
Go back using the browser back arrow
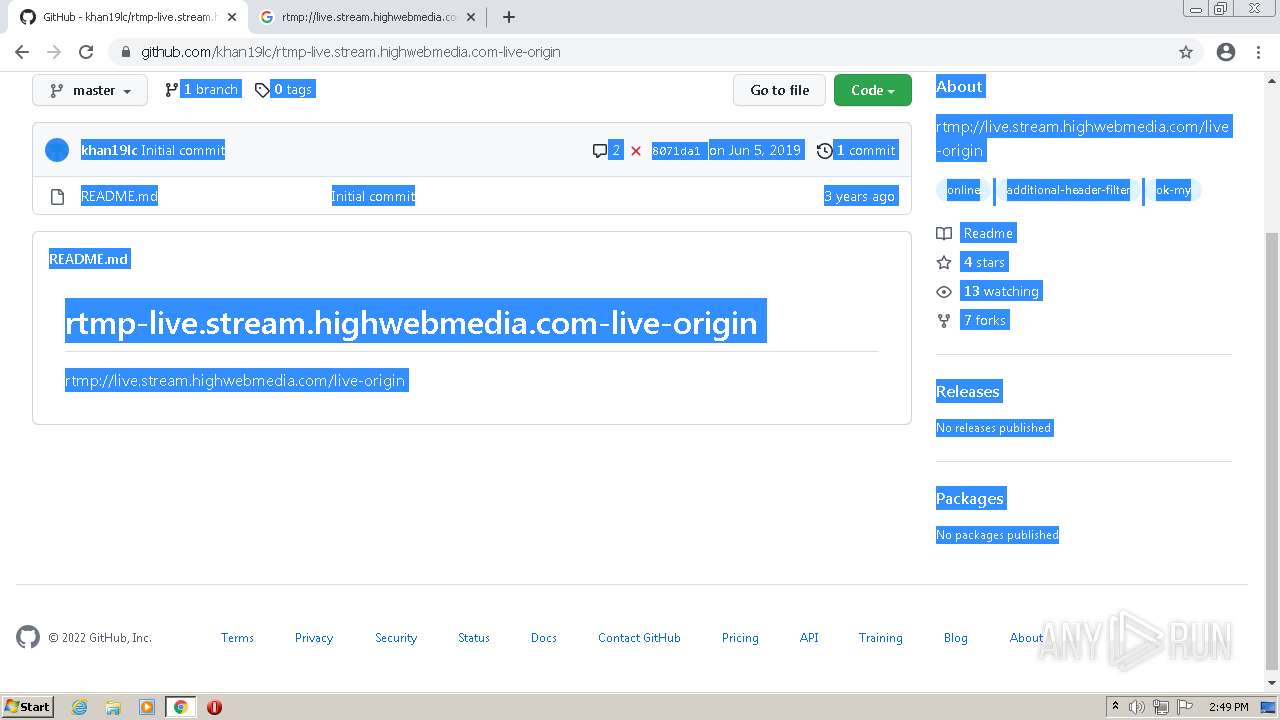22,52
